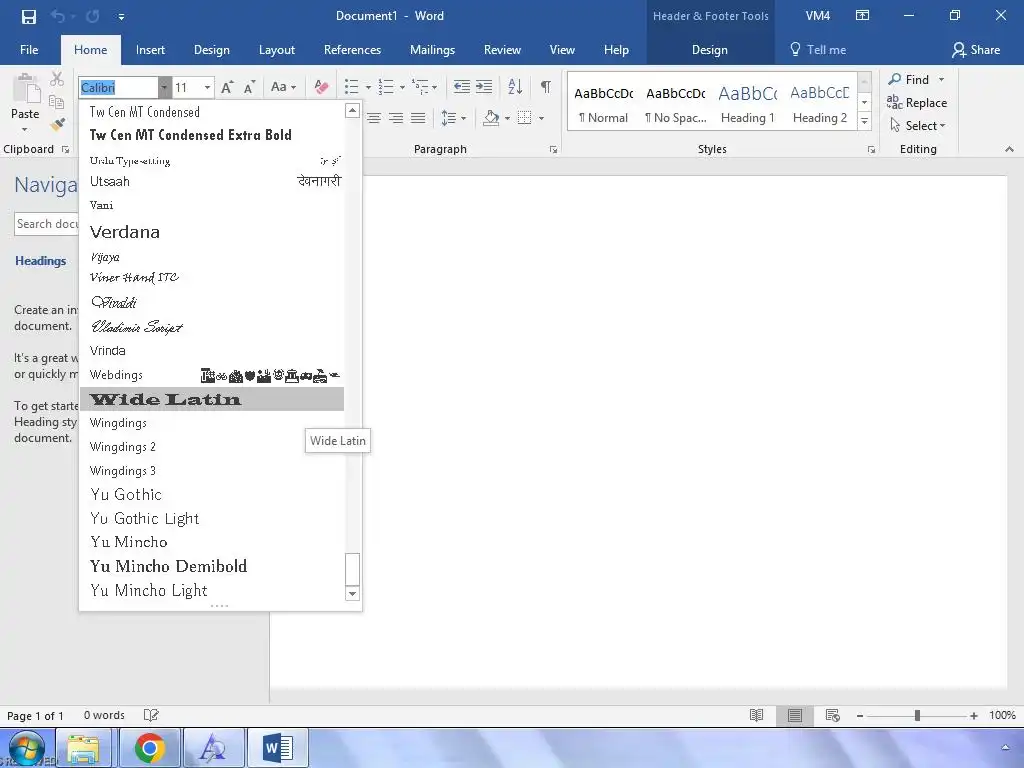This screenshot has height=768, width=1024.
Task: Apply the Normal style
Action: [603, 104]
